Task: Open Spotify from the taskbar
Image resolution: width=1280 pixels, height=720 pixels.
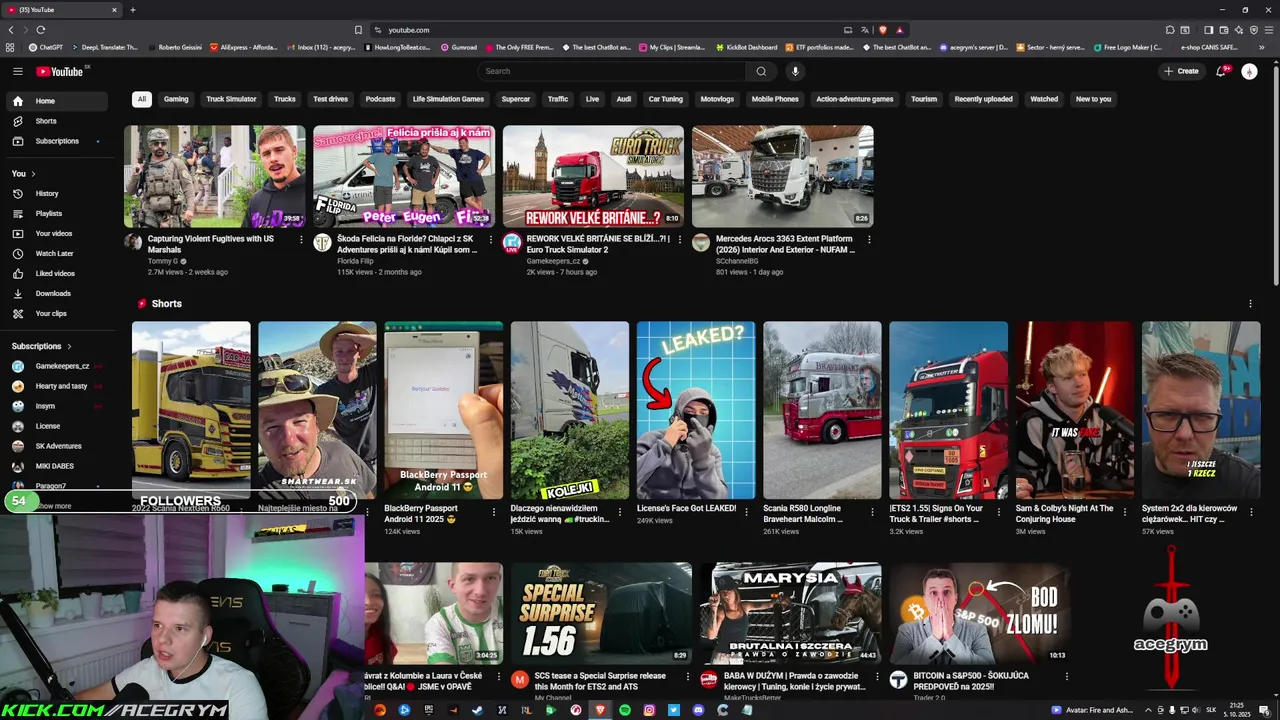Action: (625, 710)
